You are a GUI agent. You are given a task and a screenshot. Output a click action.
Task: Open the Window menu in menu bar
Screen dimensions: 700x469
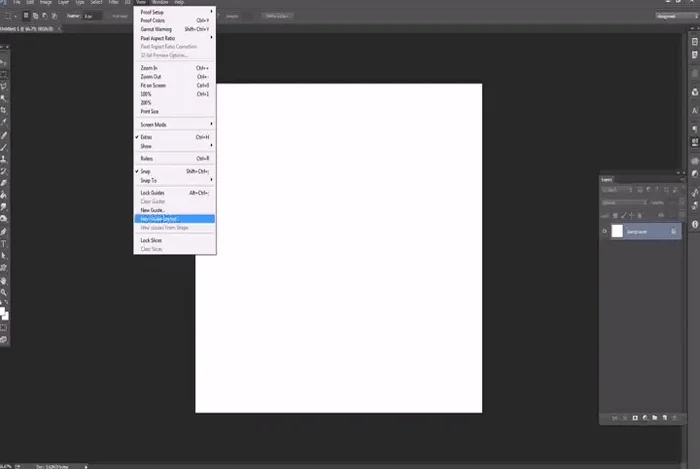[x=160, y=2]
